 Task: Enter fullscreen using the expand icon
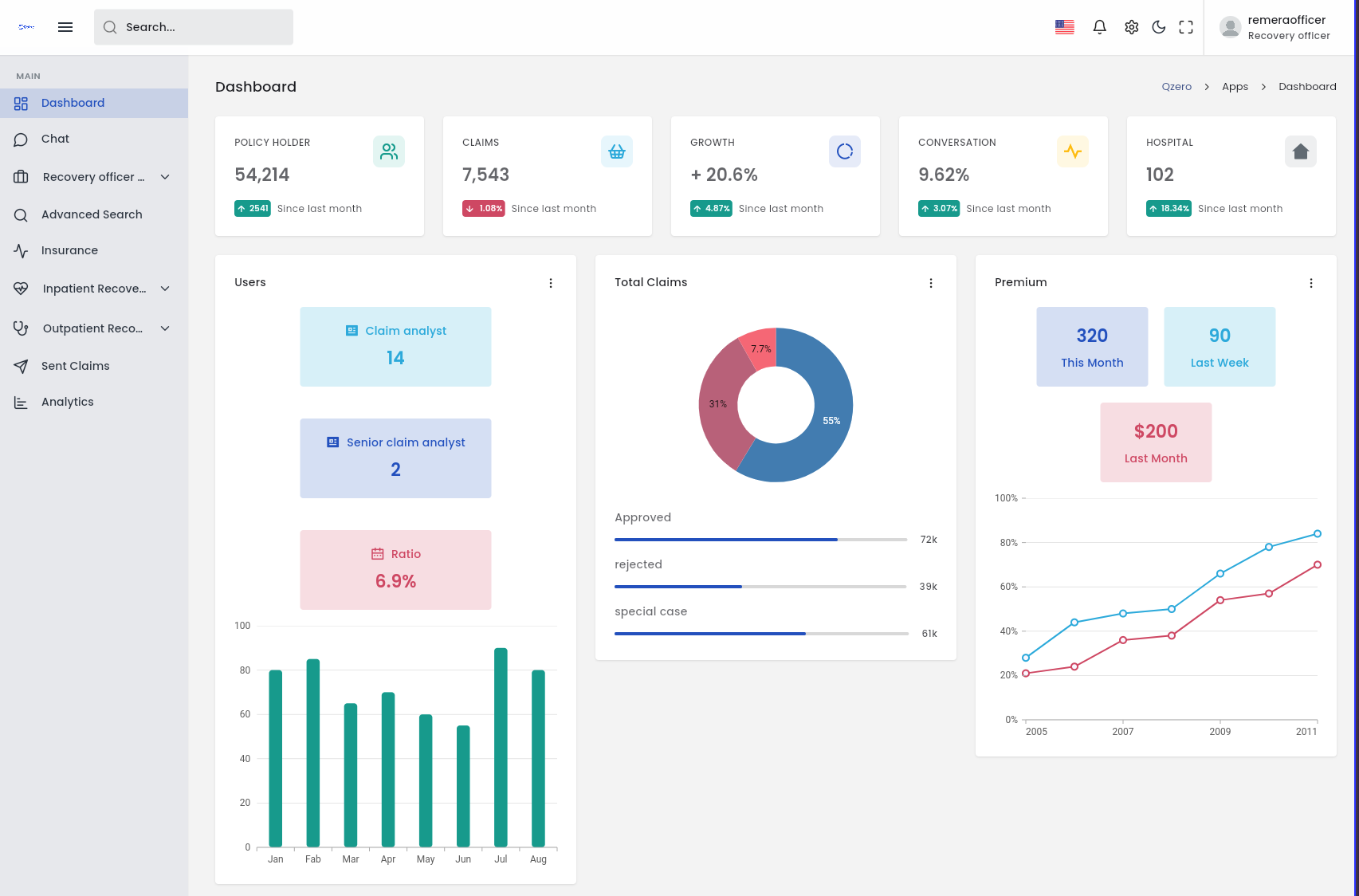coord(1186,26)
